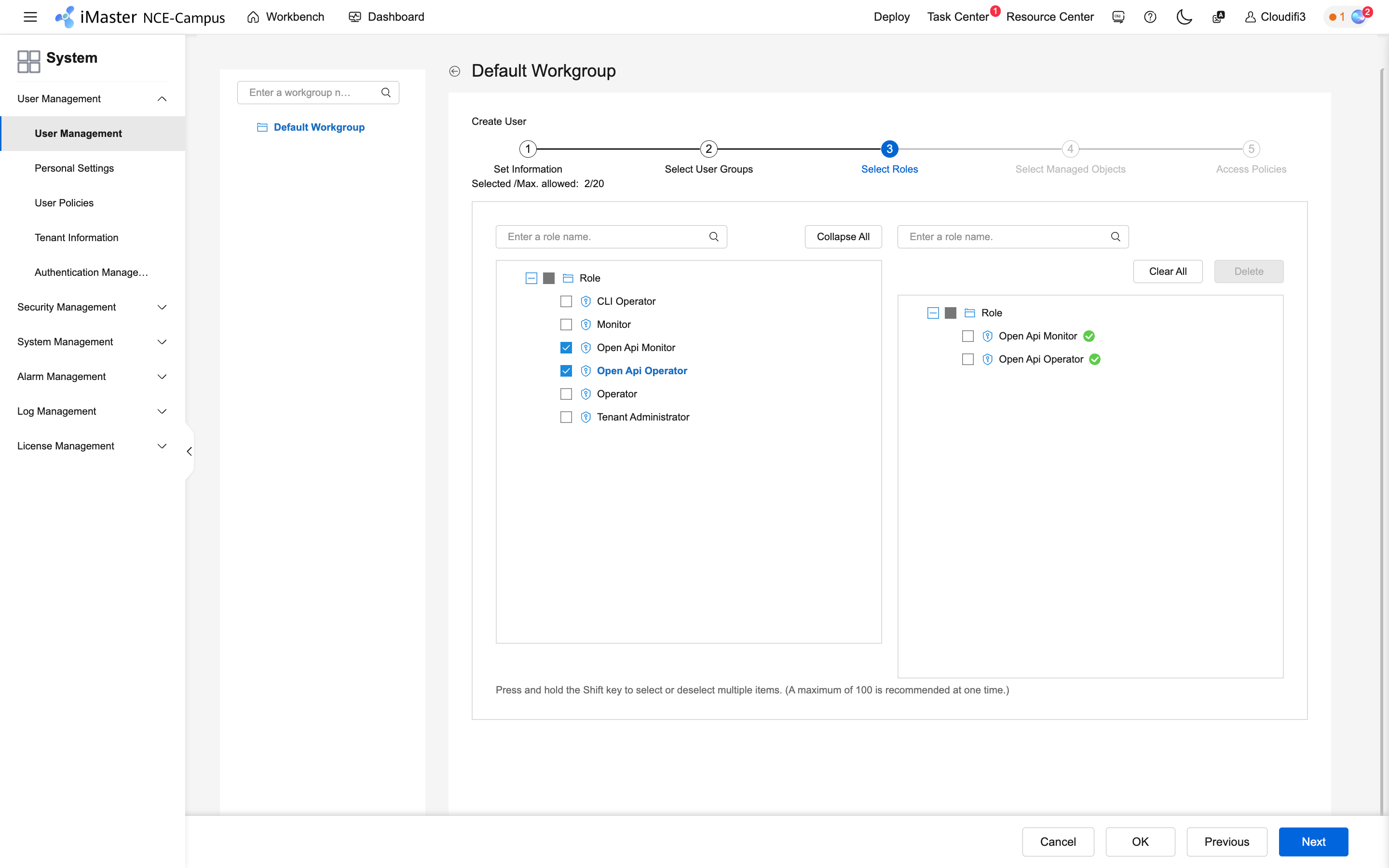The width and height of the screenshot is (1389, 868).
Task: Check the Tenant Administrator role checkbox
Action: pos(567,417)
